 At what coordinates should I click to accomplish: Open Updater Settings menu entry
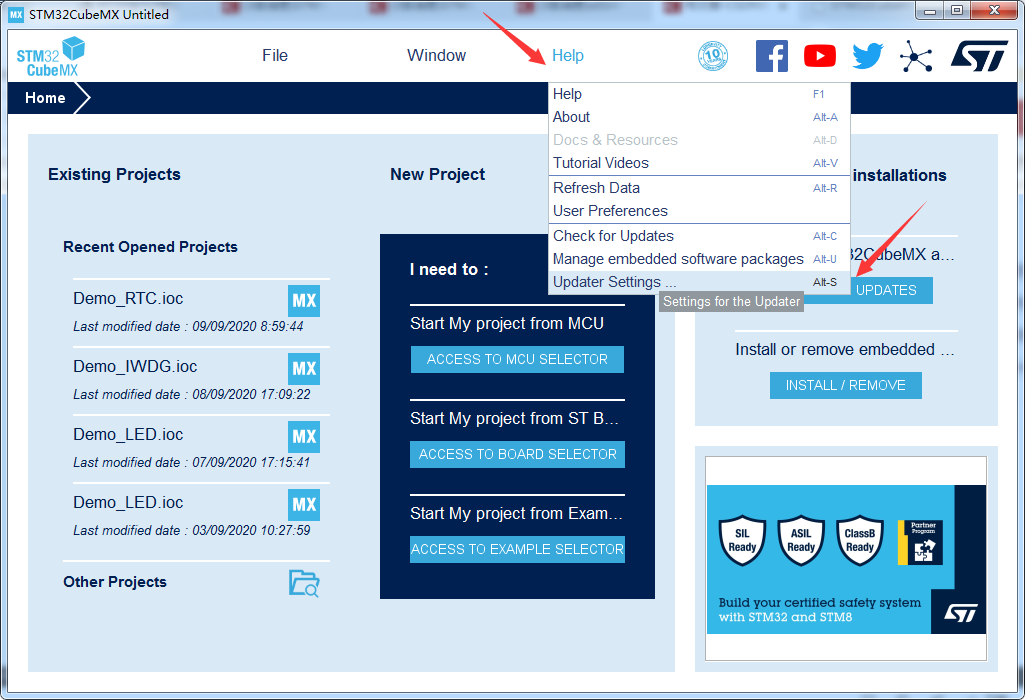click(x=699, y=282)
